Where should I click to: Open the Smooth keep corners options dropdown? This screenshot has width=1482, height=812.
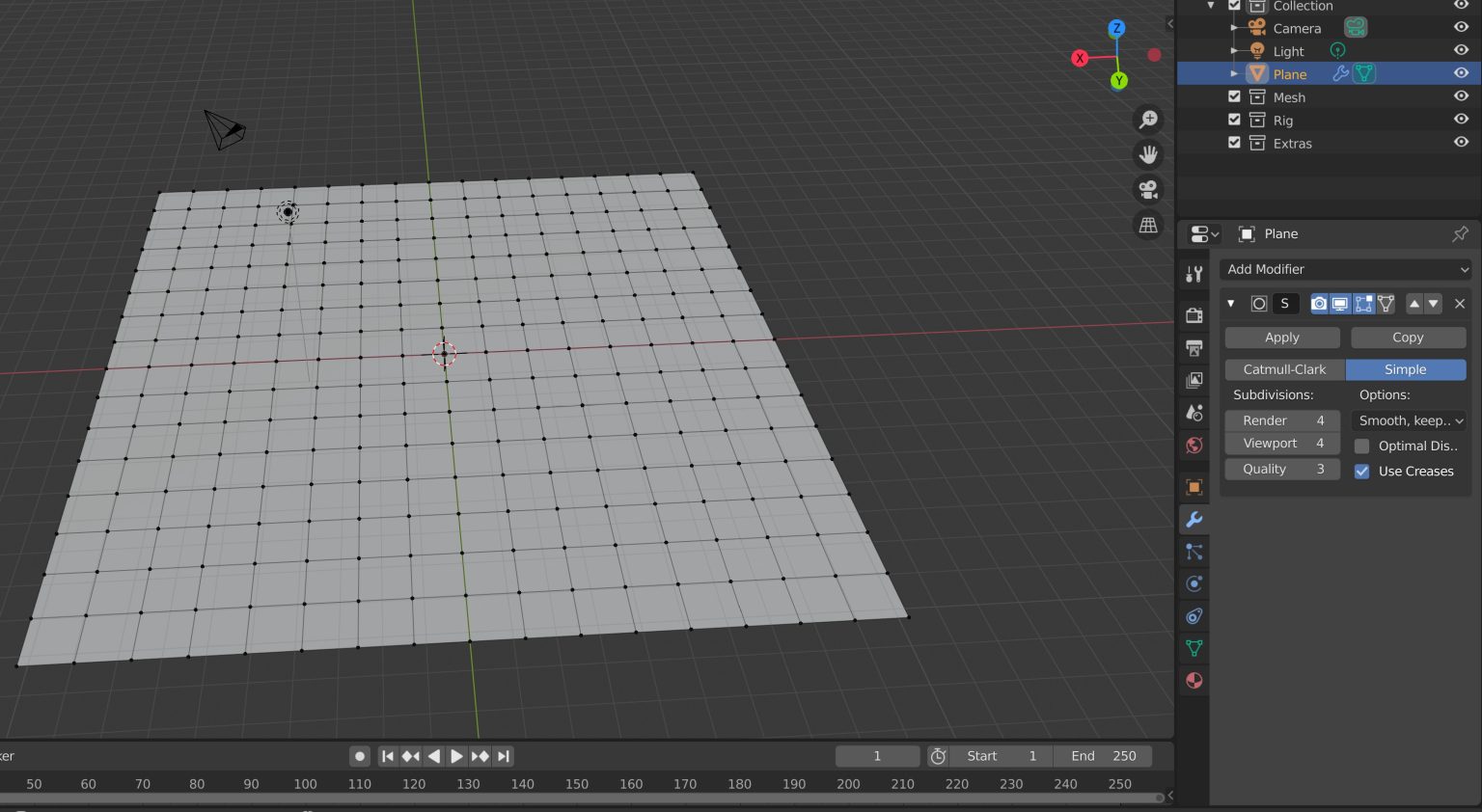point(1408,420)
